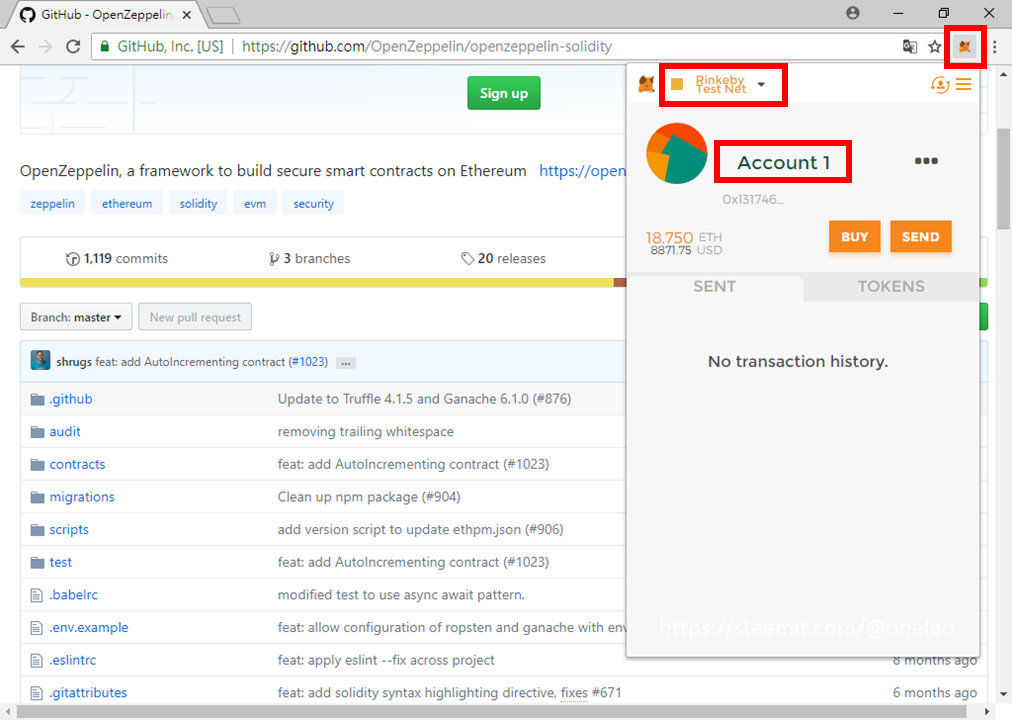This screenshot has width=1012, height=720.
Task: Click the scroll down arrow at bottom right
Action: 1004,695
